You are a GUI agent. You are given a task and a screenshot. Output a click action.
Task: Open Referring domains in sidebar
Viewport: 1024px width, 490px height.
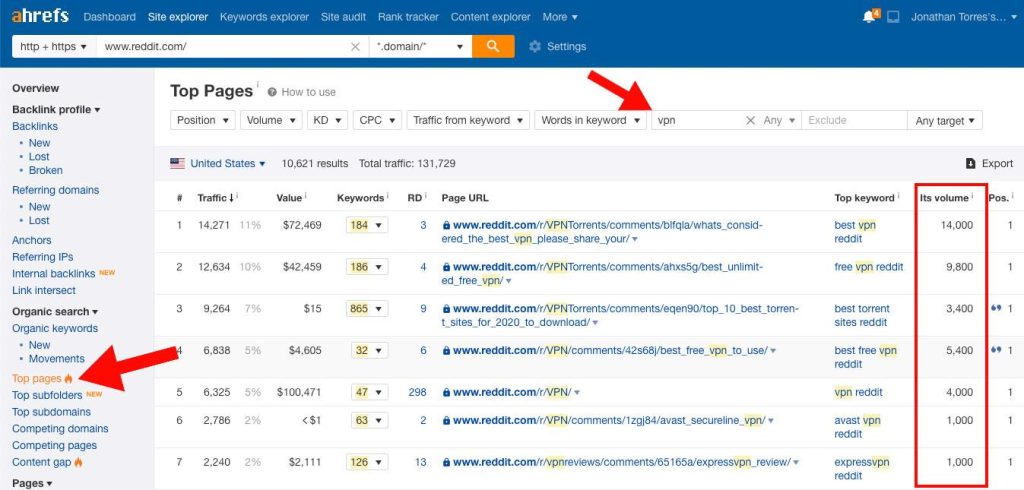pyautogui.click(x=56, y=190)
